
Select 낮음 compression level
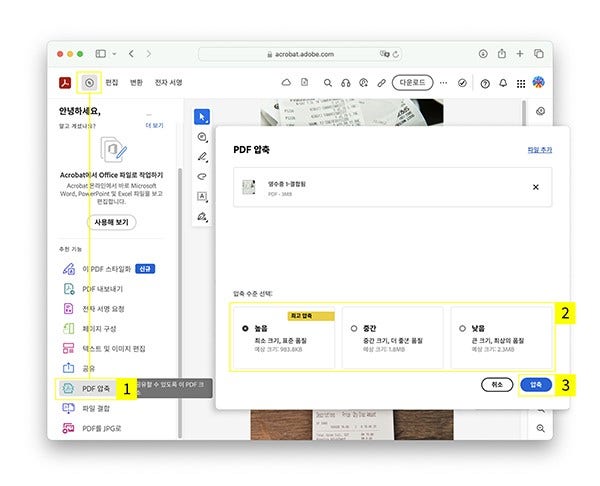(x=501, y=338)
